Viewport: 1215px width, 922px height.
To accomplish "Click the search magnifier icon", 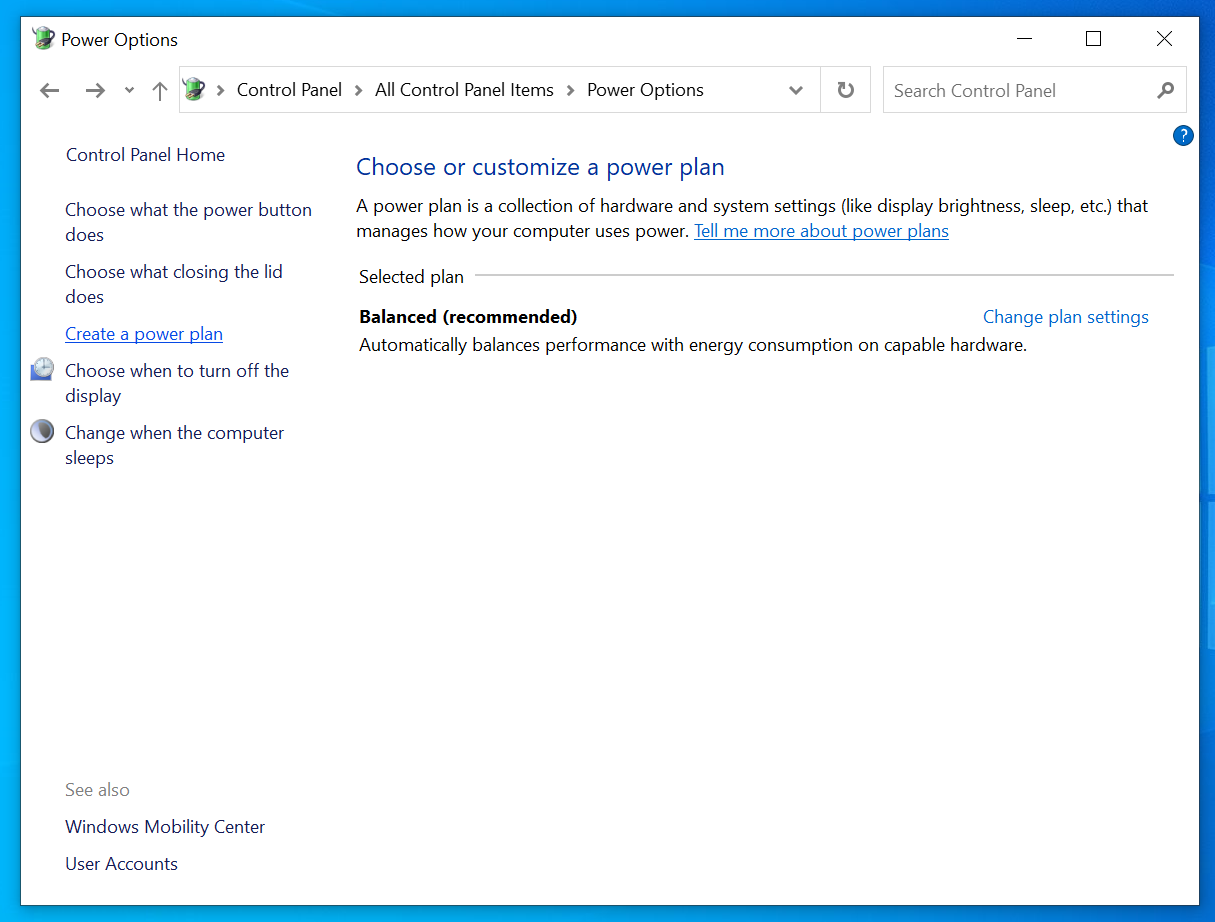I will 1165,90.
